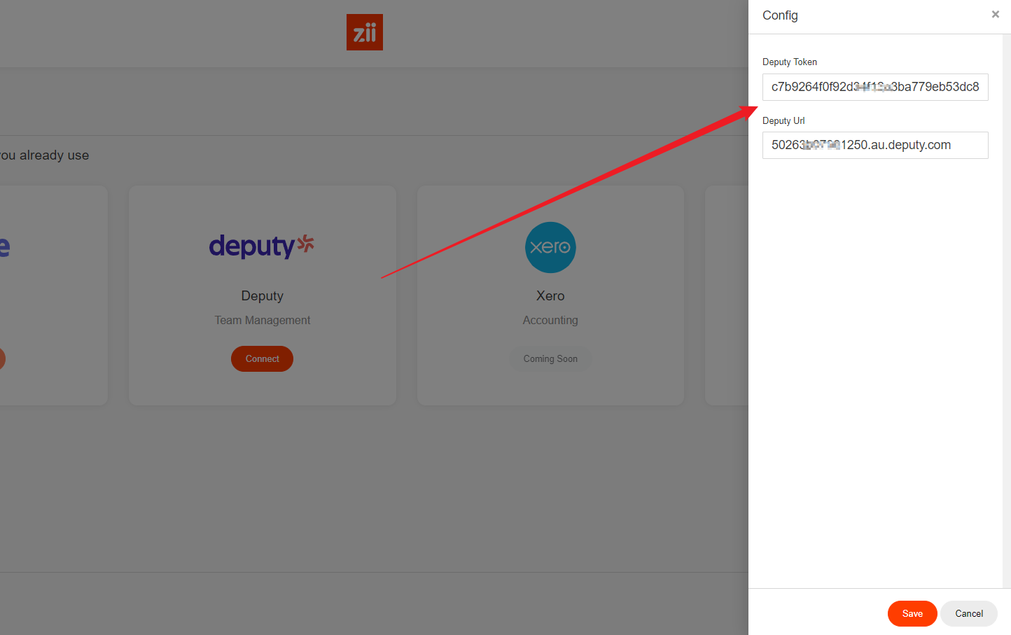The width and height of the screenshot is (1011, 635).
Task: Select the Xero card title text
Action: [550, 296]
